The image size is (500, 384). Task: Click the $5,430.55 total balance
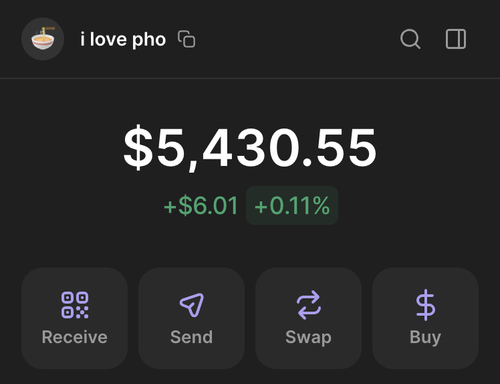250,148
